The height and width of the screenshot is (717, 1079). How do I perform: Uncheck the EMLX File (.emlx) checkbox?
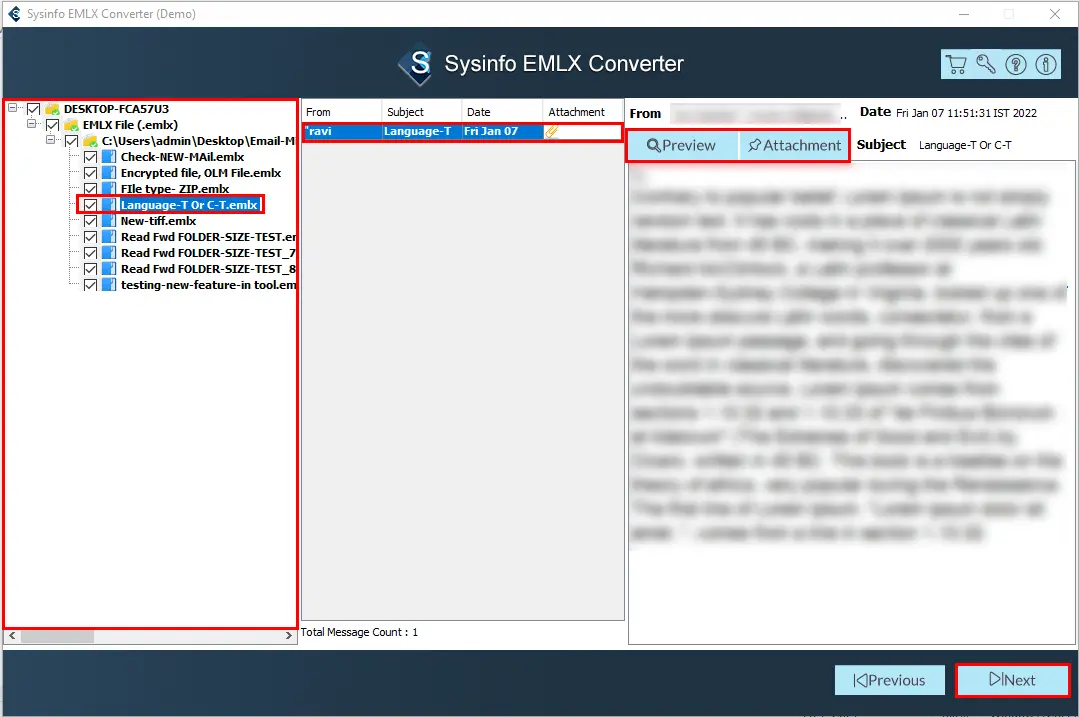point(52,125)
